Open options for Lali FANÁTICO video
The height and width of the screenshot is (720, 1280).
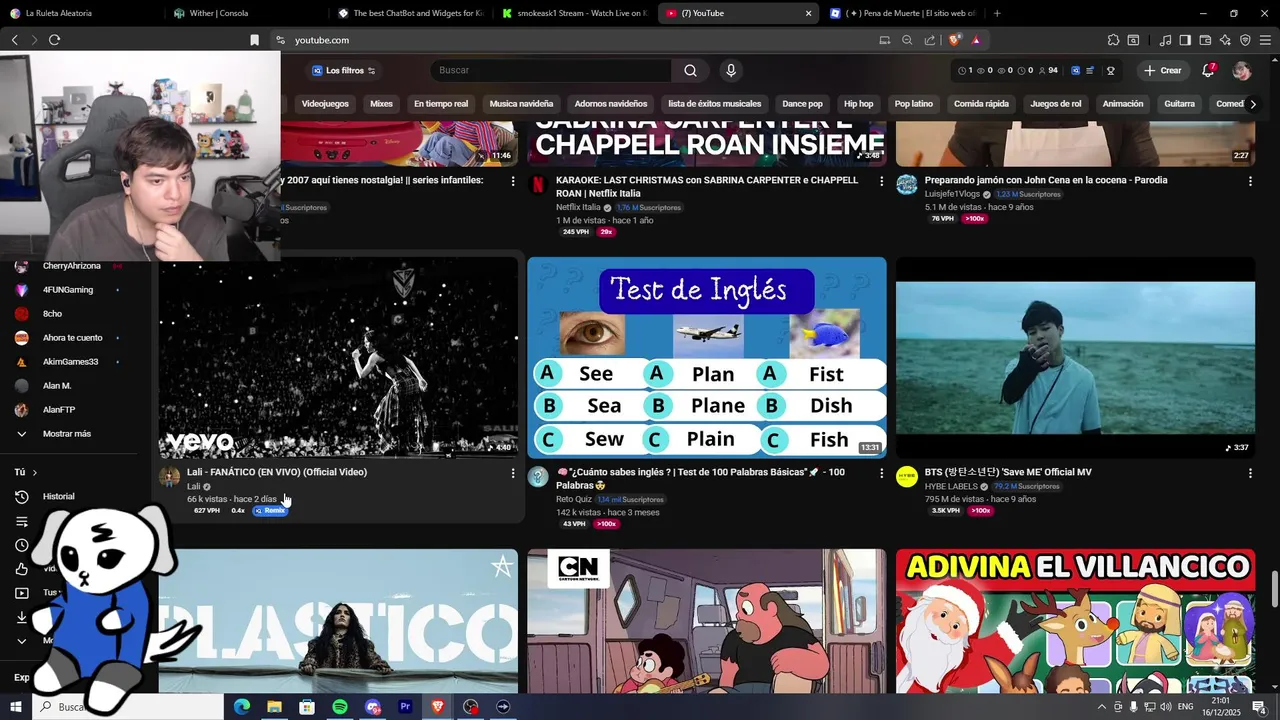point(513,473)
